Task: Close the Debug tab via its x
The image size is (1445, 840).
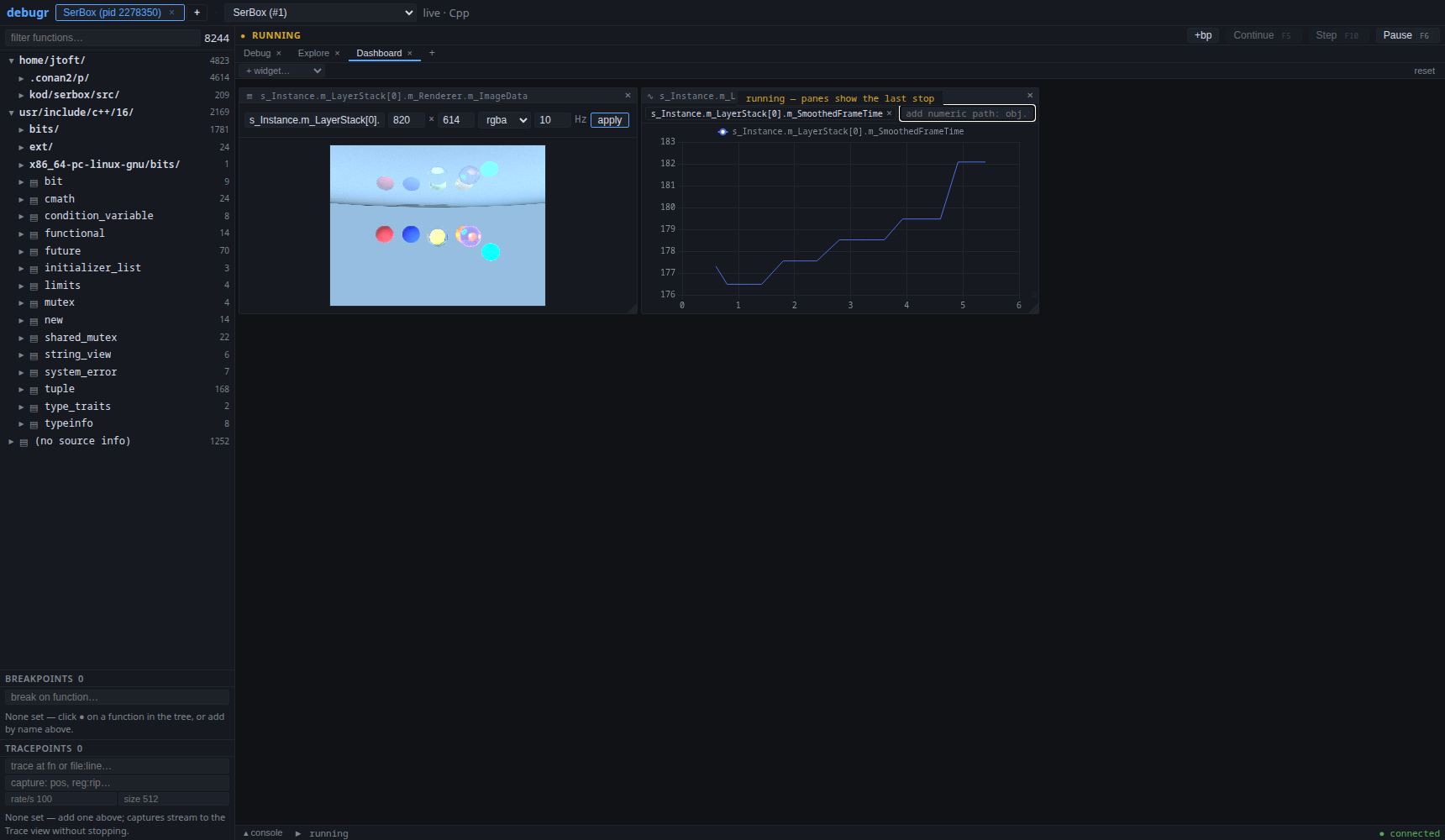Action: [279, 54]
